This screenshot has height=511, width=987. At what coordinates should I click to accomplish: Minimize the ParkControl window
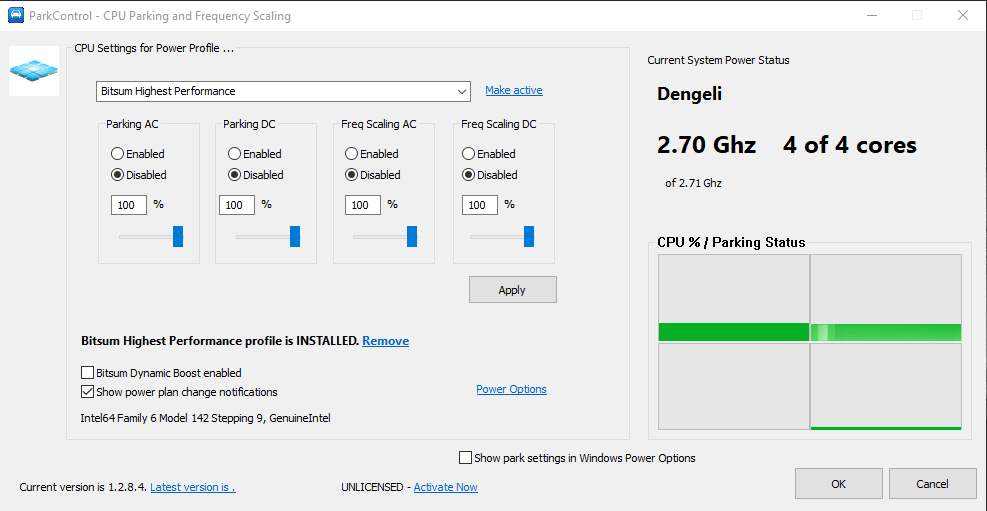[x=871, y=15]
